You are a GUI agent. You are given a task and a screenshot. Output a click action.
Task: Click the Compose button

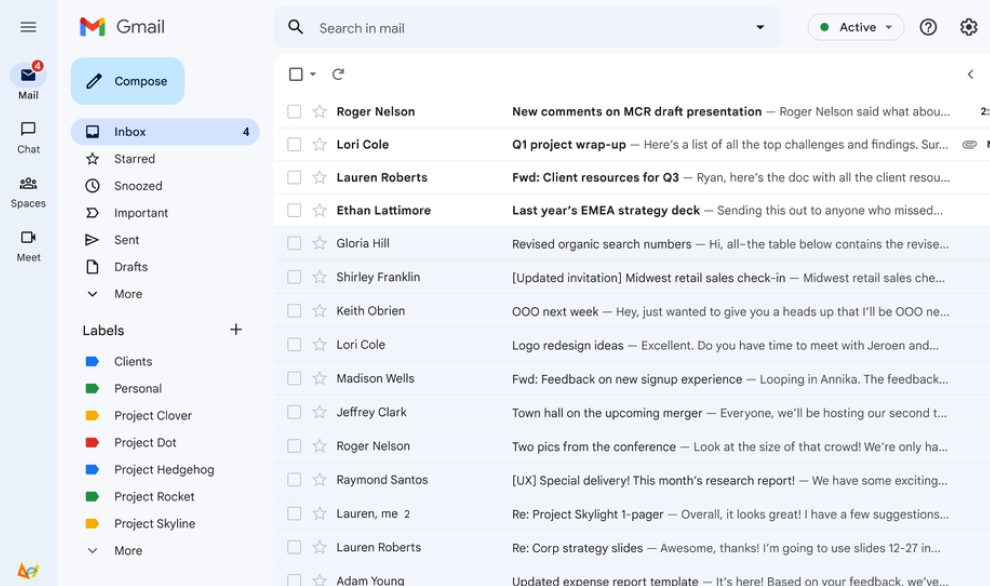[x=128, y=81]
